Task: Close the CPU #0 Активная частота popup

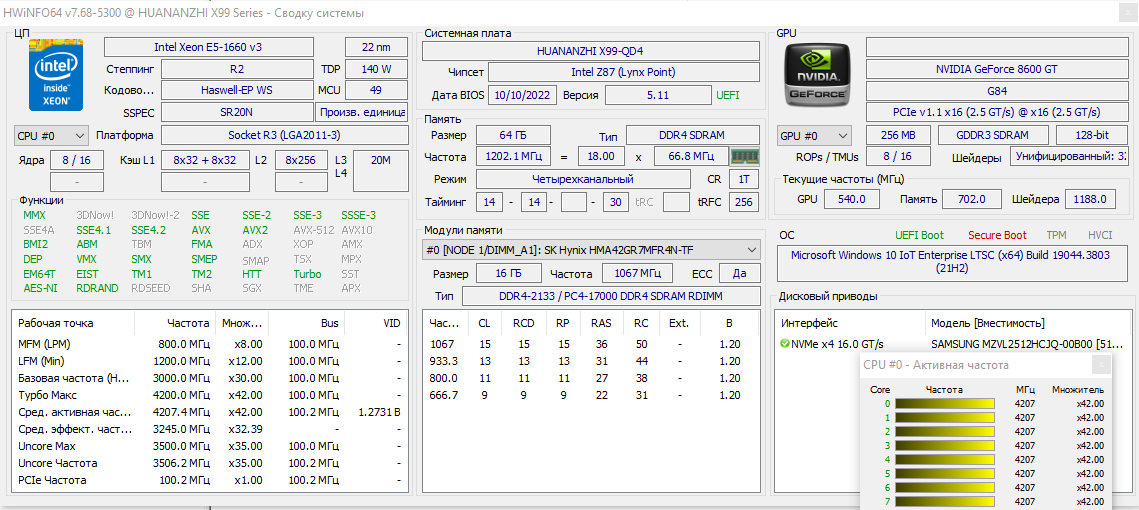Action: pos(1101,365)
